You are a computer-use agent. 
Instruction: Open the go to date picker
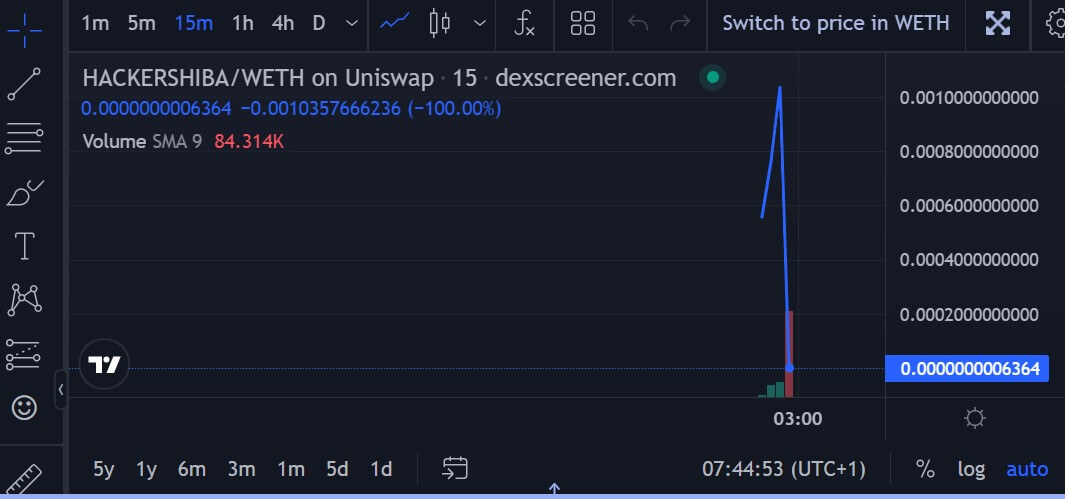coord(455,468)
